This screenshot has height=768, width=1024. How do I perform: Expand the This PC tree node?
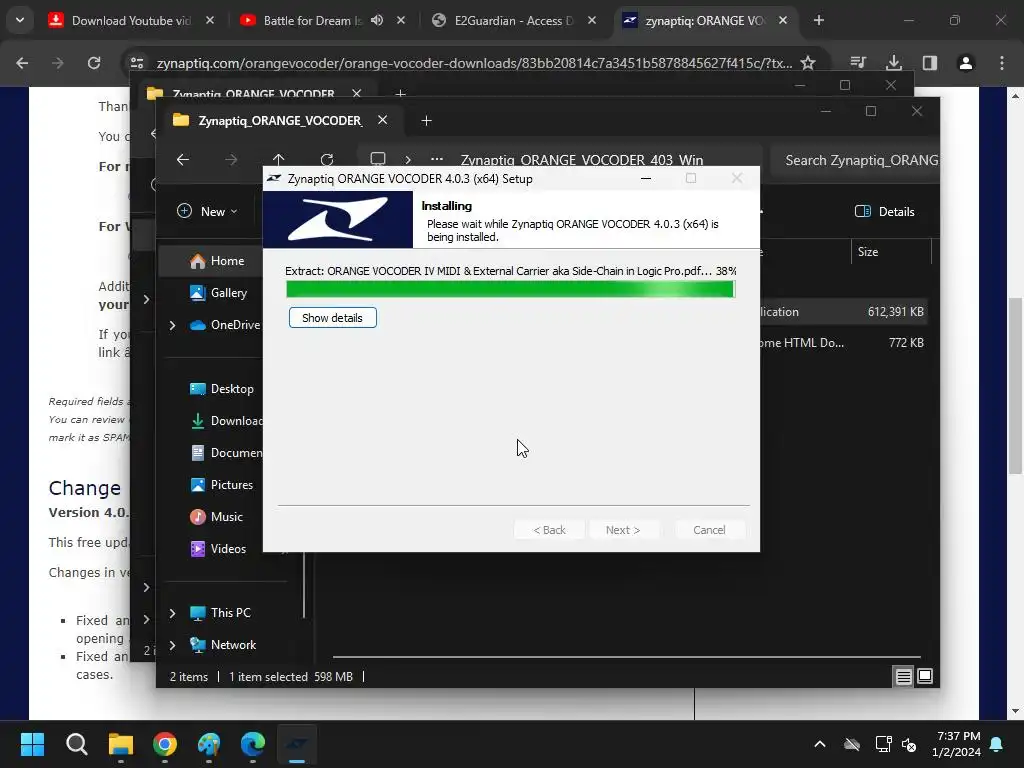tap(172, 613)
